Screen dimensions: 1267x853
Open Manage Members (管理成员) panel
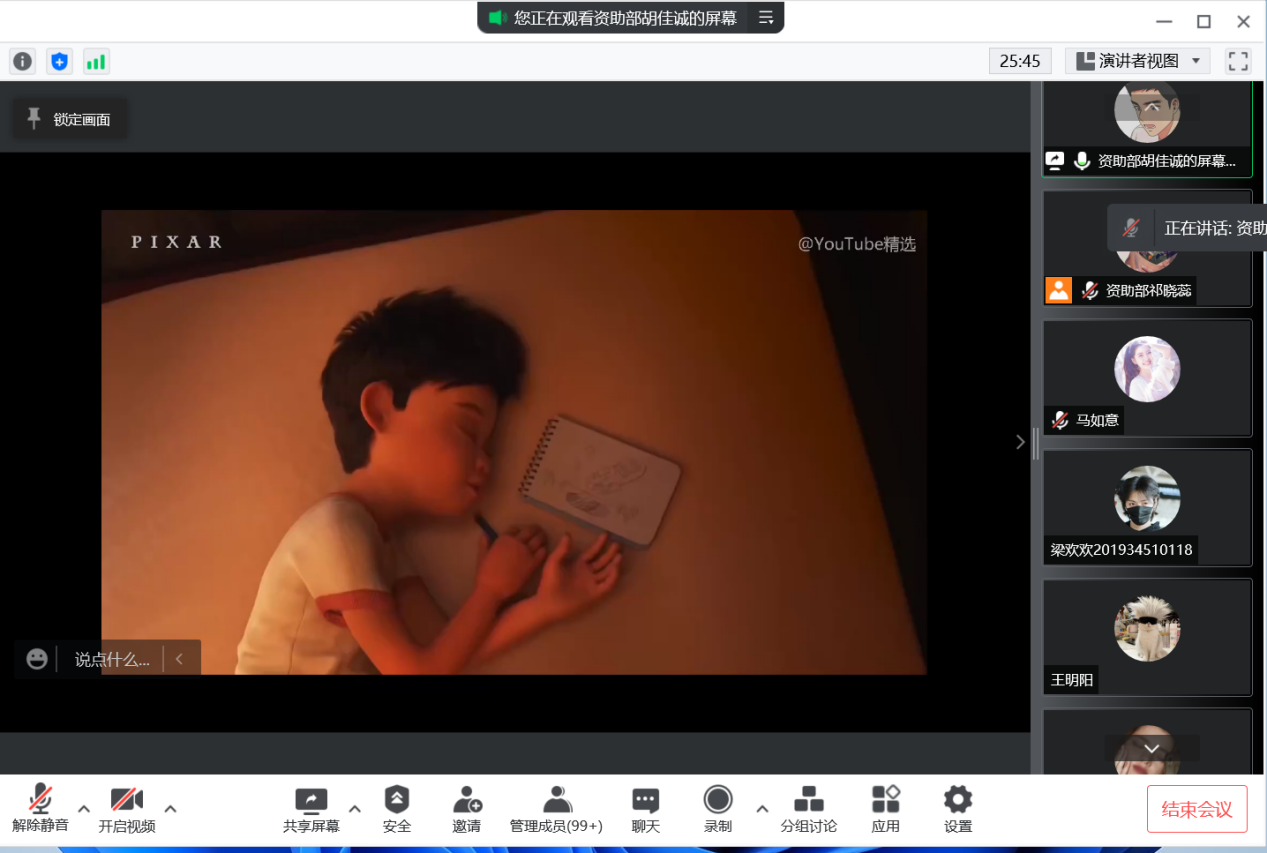(x=556, y=809)
